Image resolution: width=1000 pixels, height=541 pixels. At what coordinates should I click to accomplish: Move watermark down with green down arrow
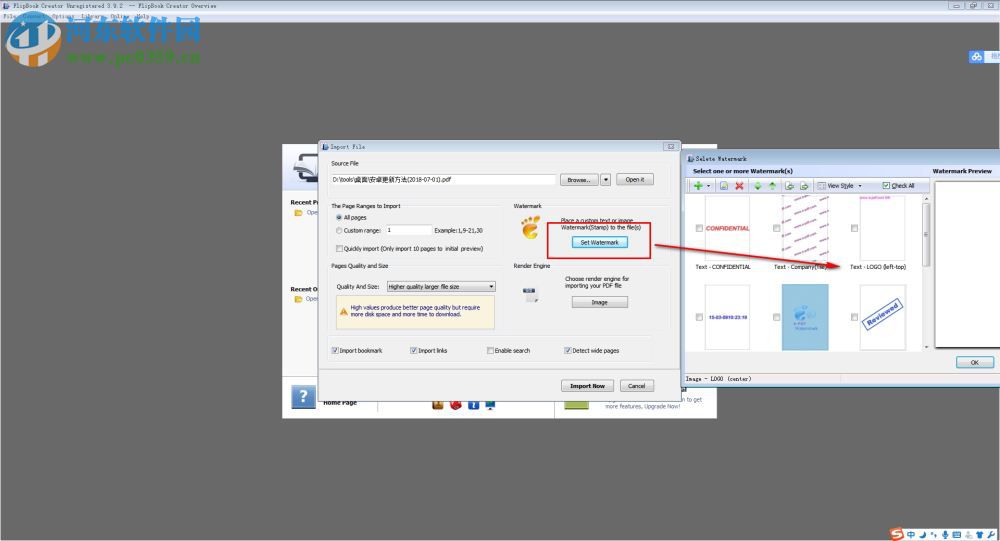pyautogui.click(x=758, y=186)
